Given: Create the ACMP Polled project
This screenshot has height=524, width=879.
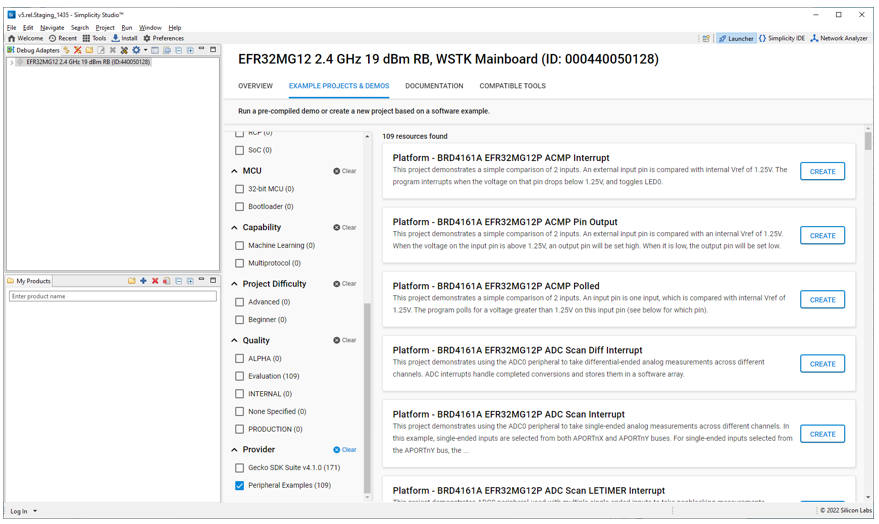Looking at the screenshot, I should point(822,300).
